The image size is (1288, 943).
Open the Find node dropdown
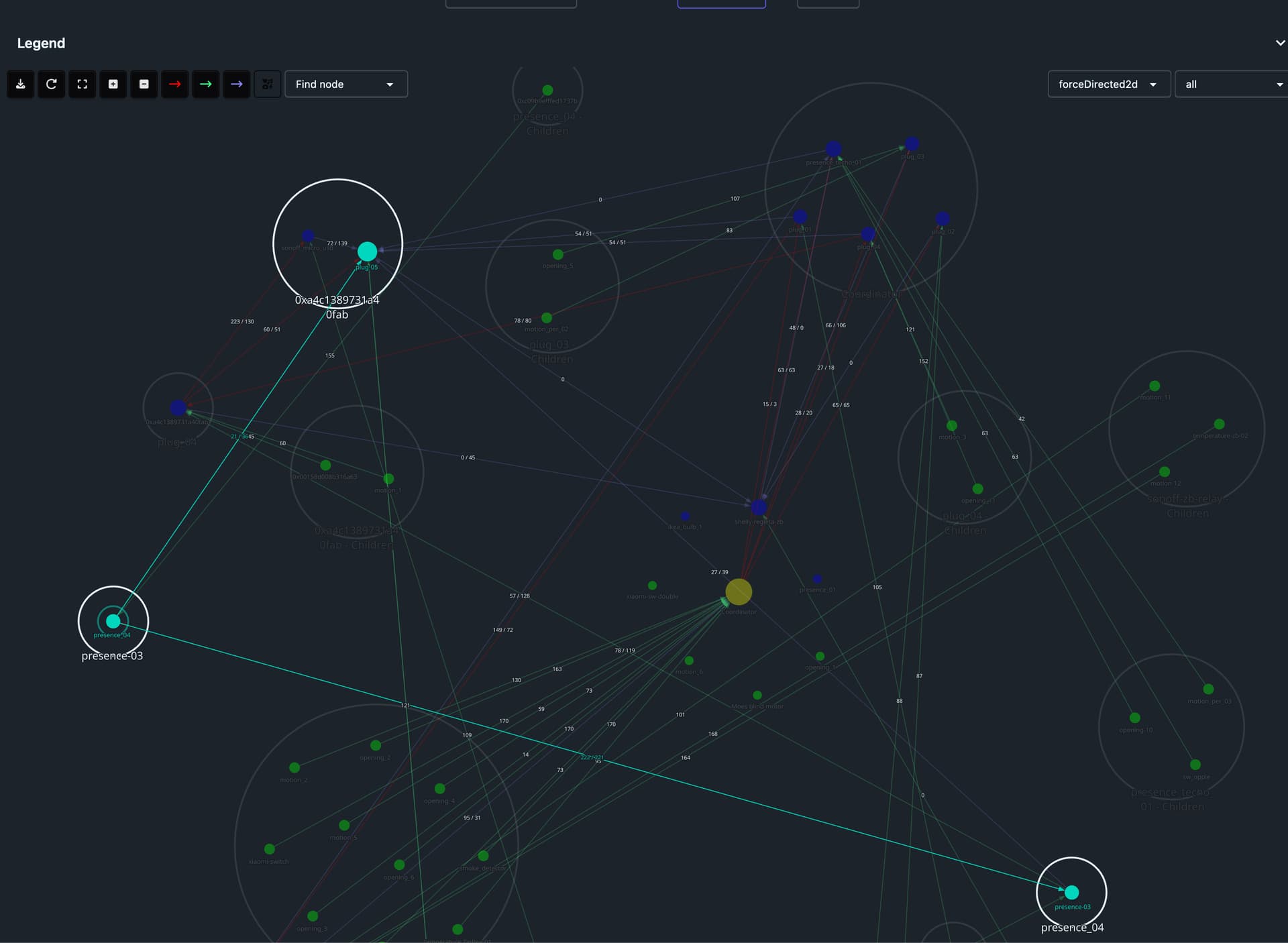tap(345, 84)
